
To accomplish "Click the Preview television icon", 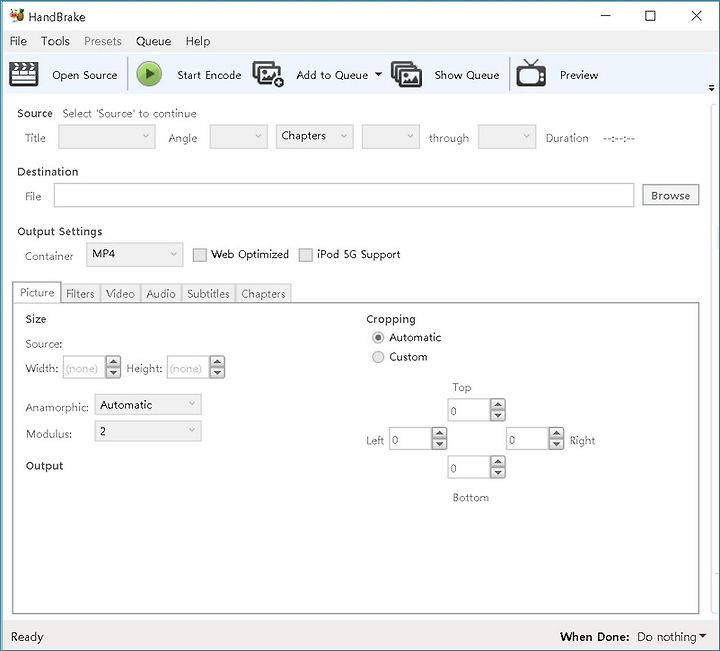I will pyautogui.click(x=531, y=73).
